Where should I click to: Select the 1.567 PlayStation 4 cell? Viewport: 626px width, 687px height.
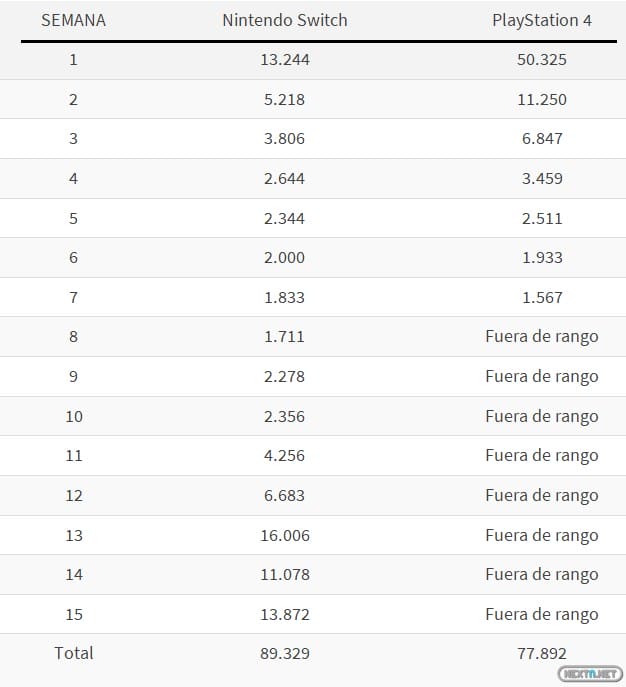coord(542,298)
